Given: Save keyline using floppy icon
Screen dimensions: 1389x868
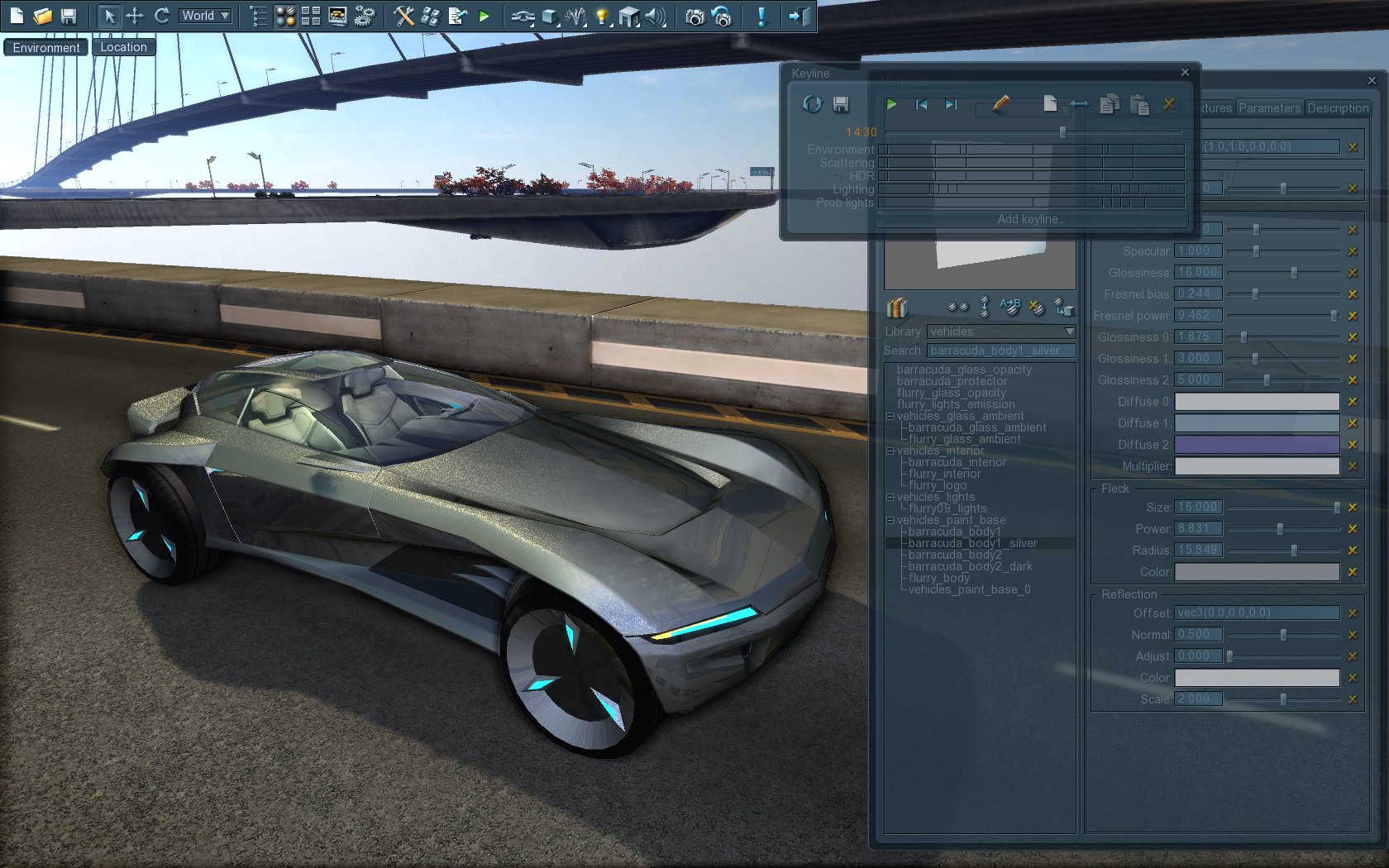Looking at the screenshot, I should coord(841,104).
